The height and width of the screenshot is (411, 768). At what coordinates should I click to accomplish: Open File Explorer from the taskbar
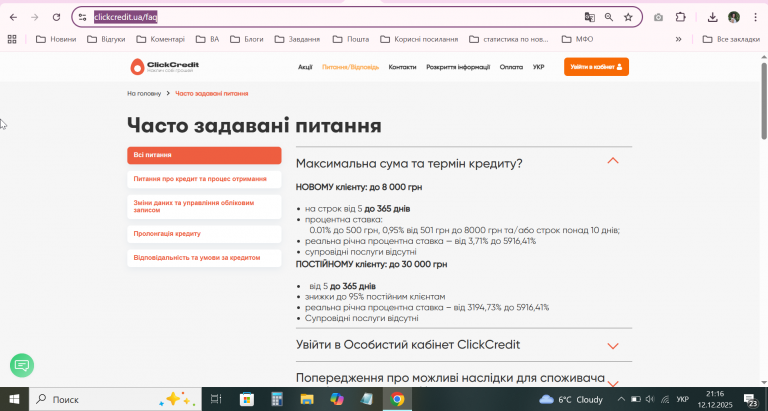pyautogui.click(x=307, y=399)
